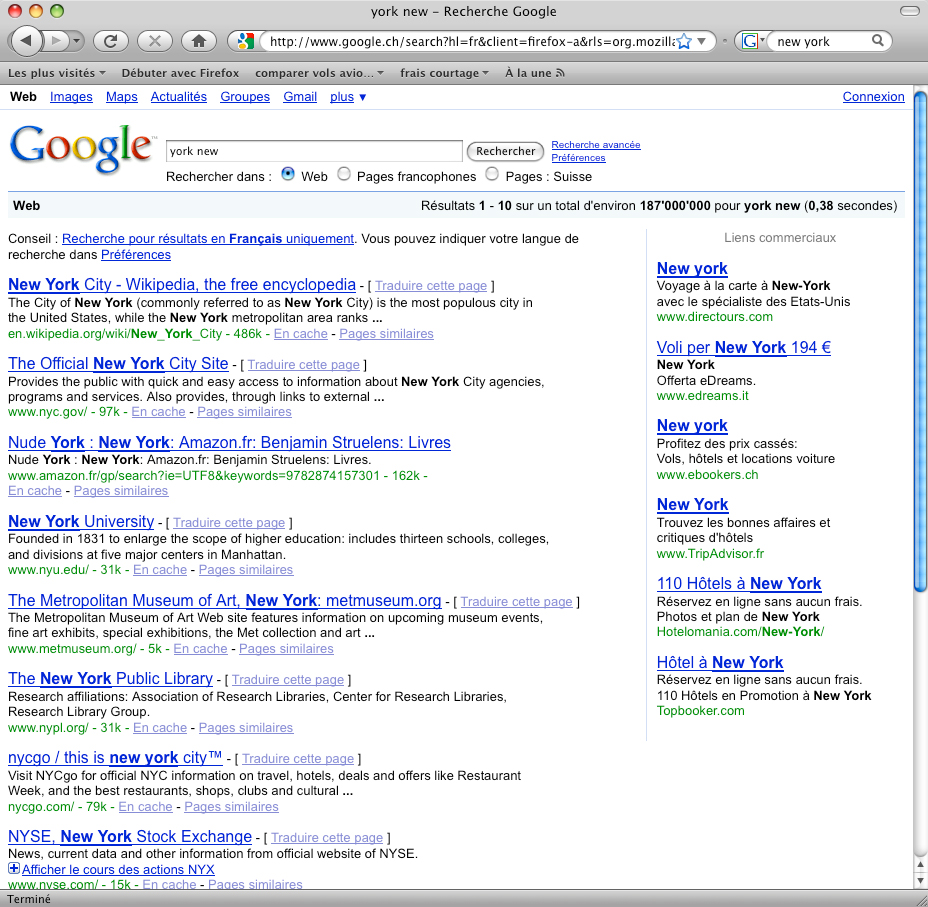Expand Afficher le cours des actions NYX plus icon
The image size is (928, 907).
point(14,869)
